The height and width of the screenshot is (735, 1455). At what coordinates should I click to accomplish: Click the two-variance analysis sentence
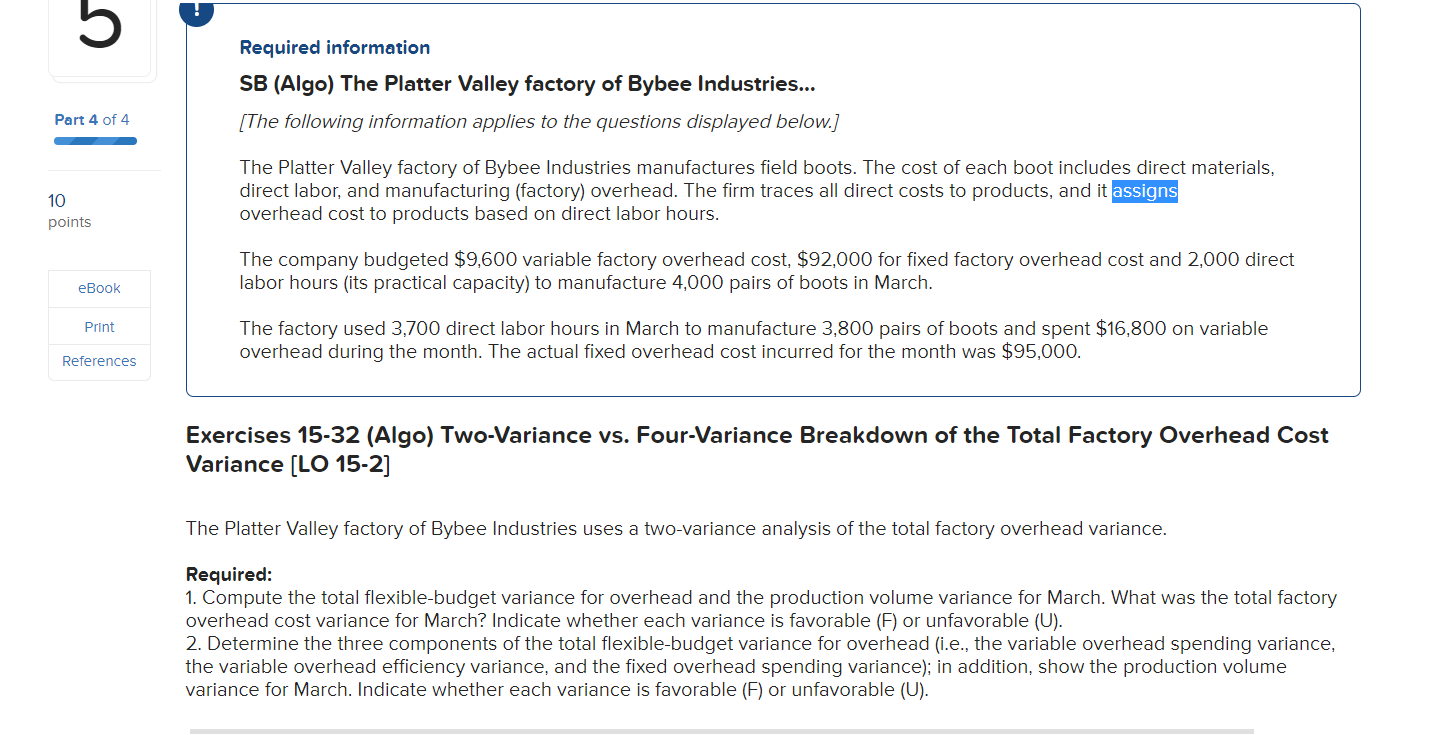tap(675, 528)
